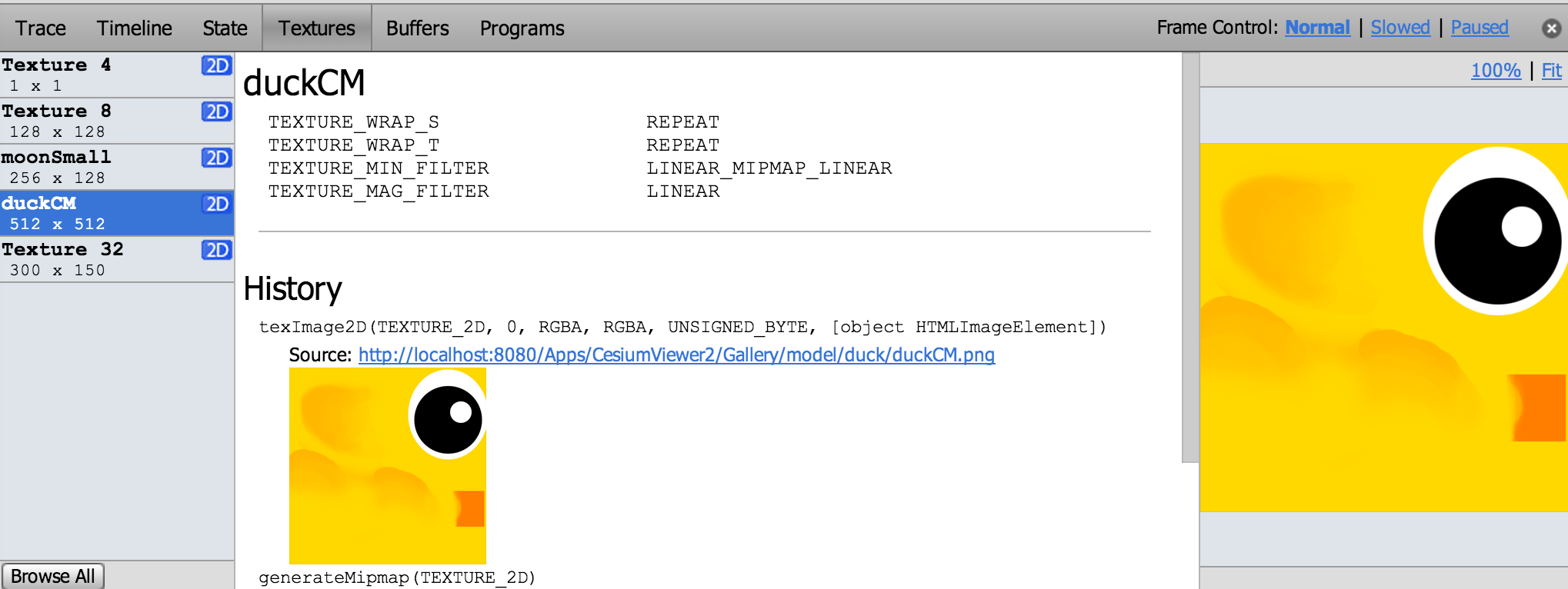Open the duckCM.png source link
This screenshot has height=589, width=1568.
[676, 354]
